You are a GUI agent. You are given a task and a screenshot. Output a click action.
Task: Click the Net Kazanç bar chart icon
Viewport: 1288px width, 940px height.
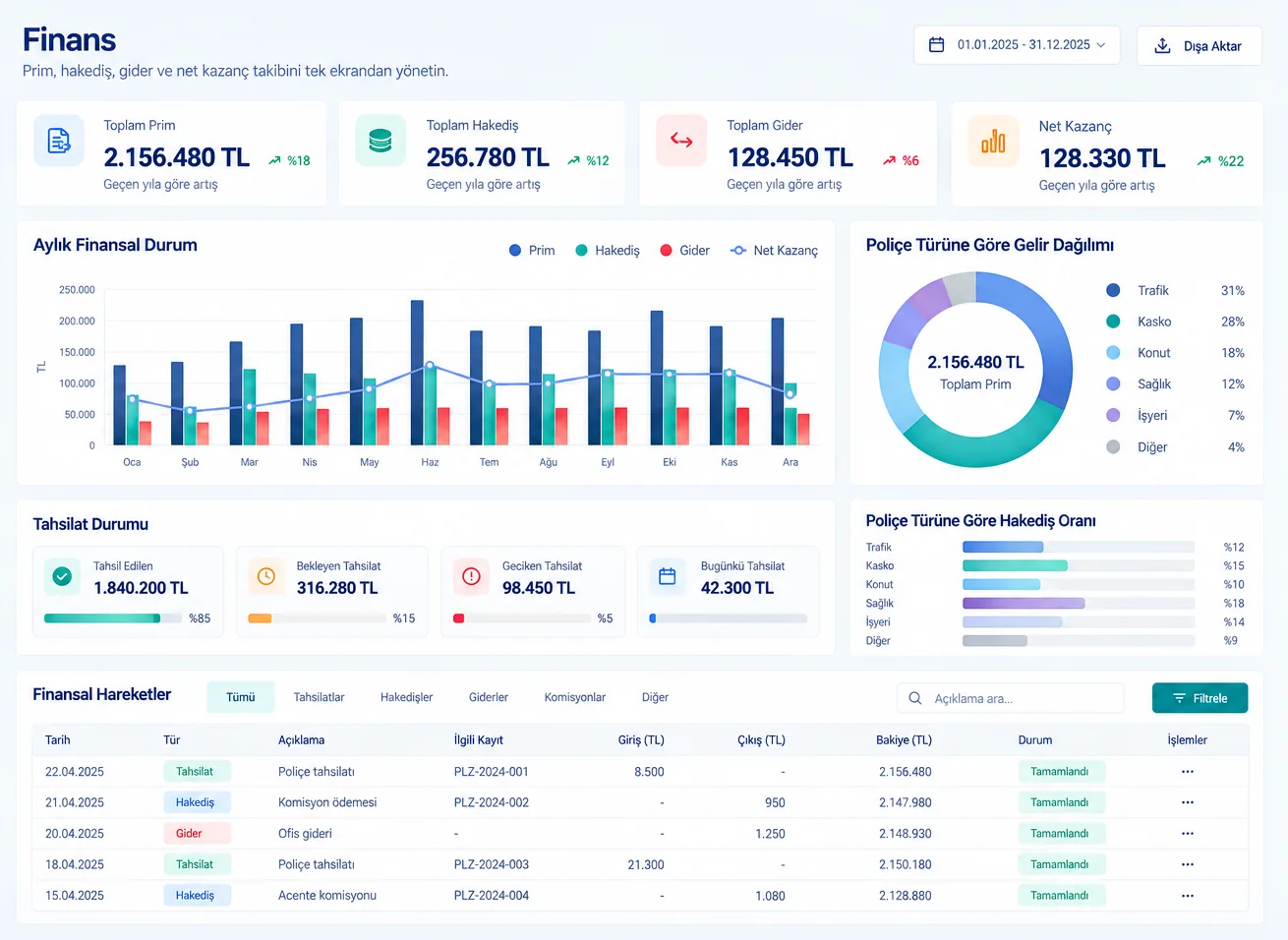pos(993,142)
